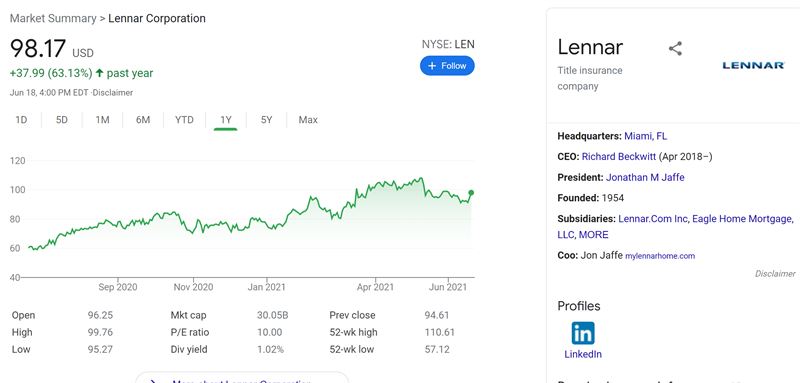The width and height of the screenshot is (800, 383).
Task: Select the 1D time range tab
Action: (21, 120)
